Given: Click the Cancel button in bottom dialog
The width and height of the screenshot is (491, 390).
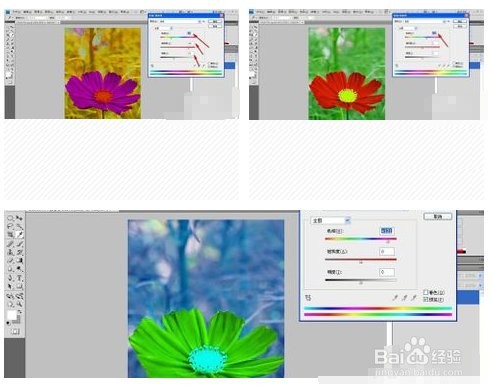Looking at the screenshot, I should pos(438,217).
